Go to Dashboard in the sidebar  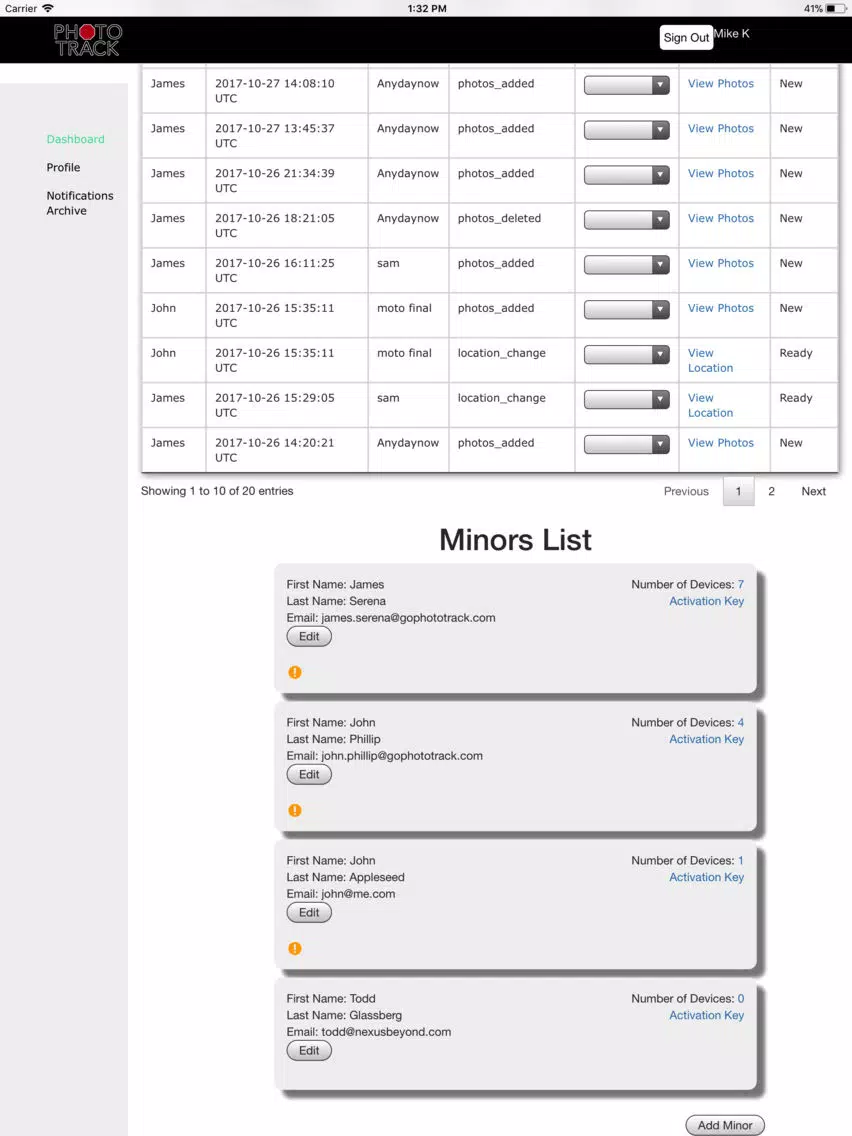(75, 139)
